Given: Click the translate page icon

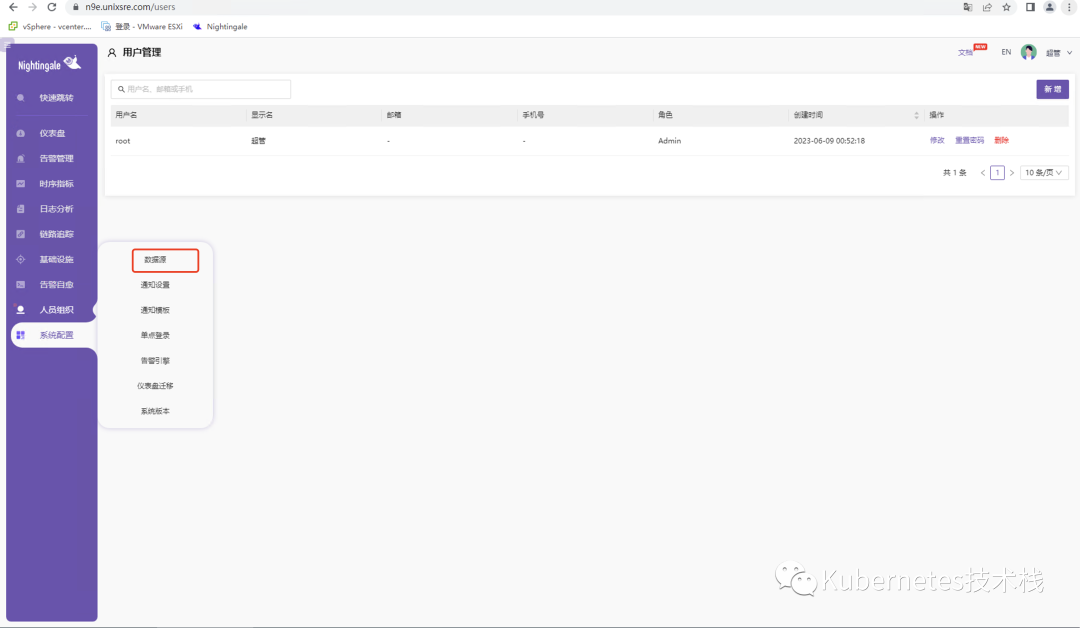Looking at the screenshot, I should point(968,7).
